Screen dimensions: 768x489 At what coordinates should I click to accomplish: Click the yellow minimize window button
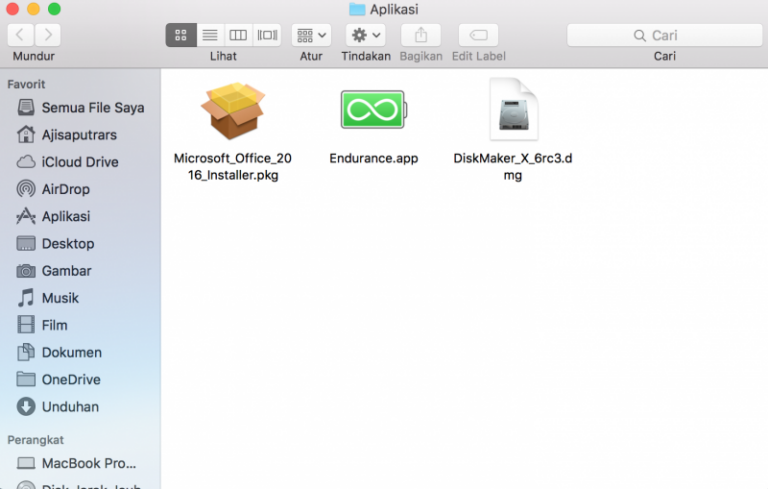click(x=33, y=9)
